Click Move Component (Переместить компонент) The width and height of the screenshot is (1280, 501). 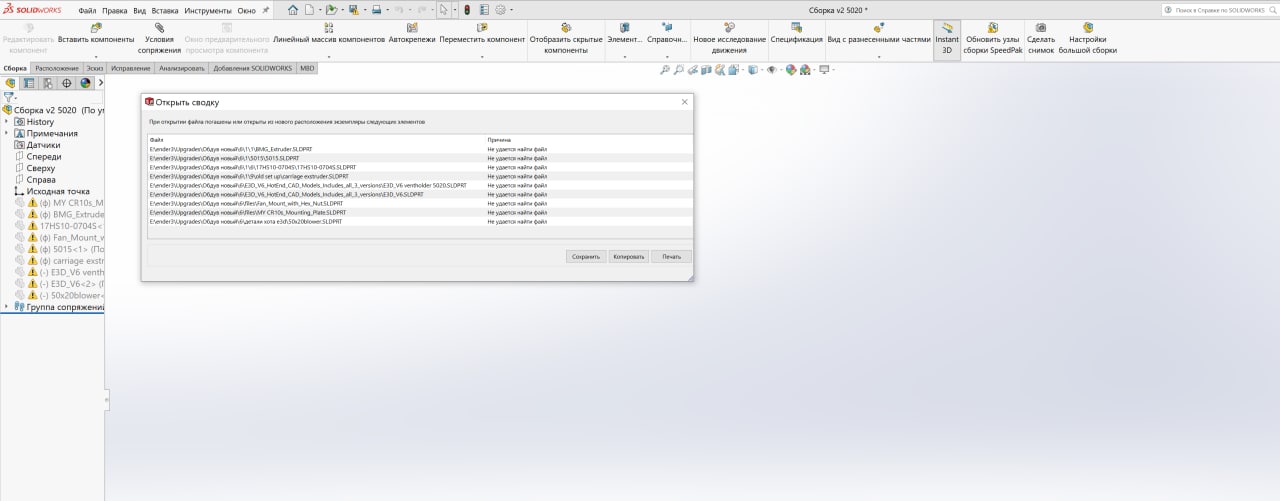click(x=482, y=35)
